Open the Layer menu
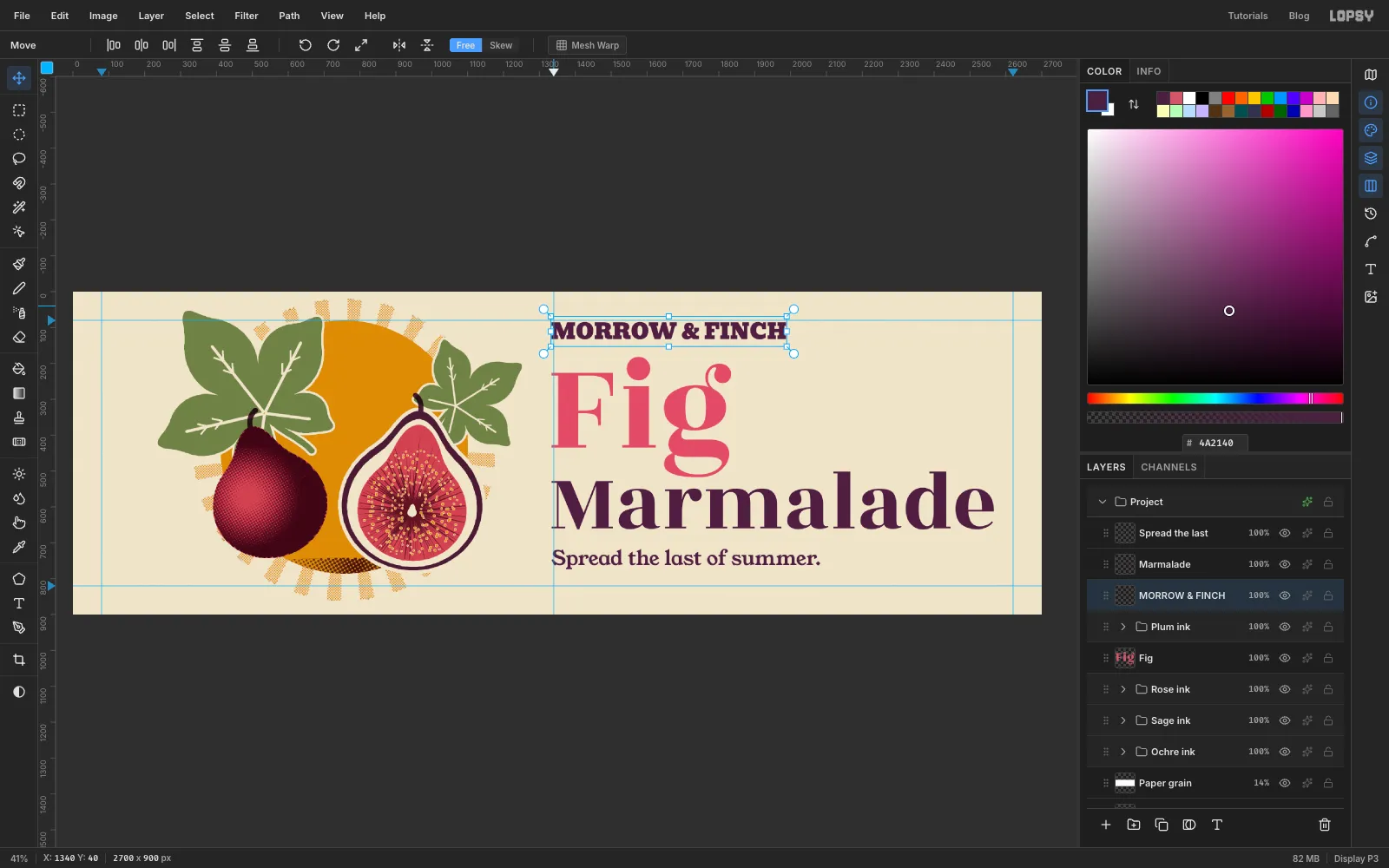1389x868 pixels. pyautogui.click(x=151, y=16)
